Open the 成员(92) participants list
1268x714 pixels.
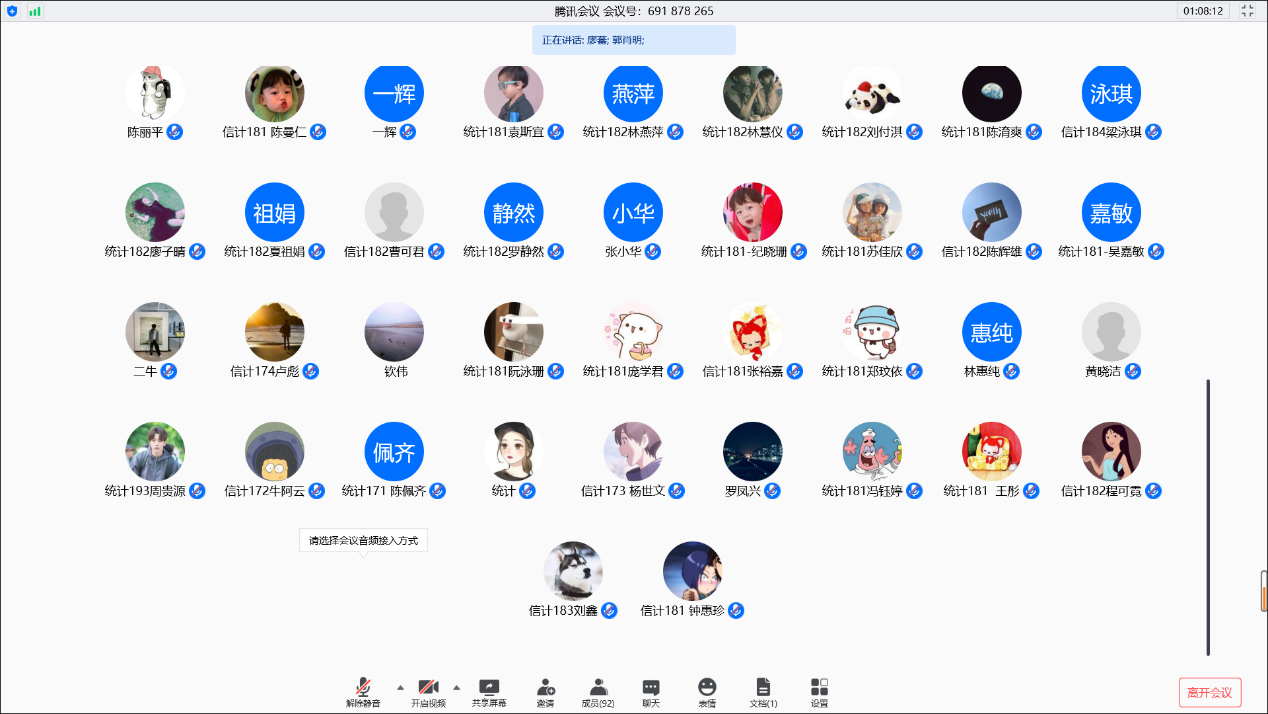[x=598, y=688]
